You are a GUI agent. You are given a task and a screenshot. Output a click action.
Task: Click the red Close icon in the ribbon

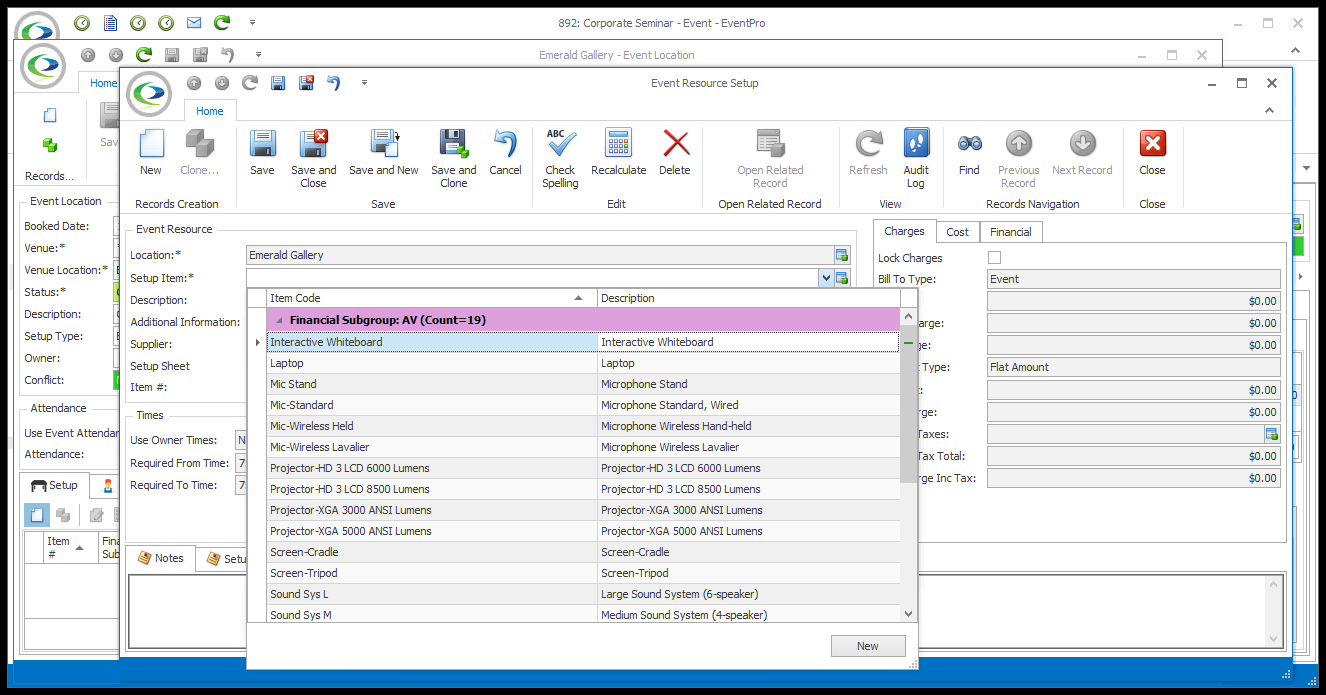point(1152,144)
